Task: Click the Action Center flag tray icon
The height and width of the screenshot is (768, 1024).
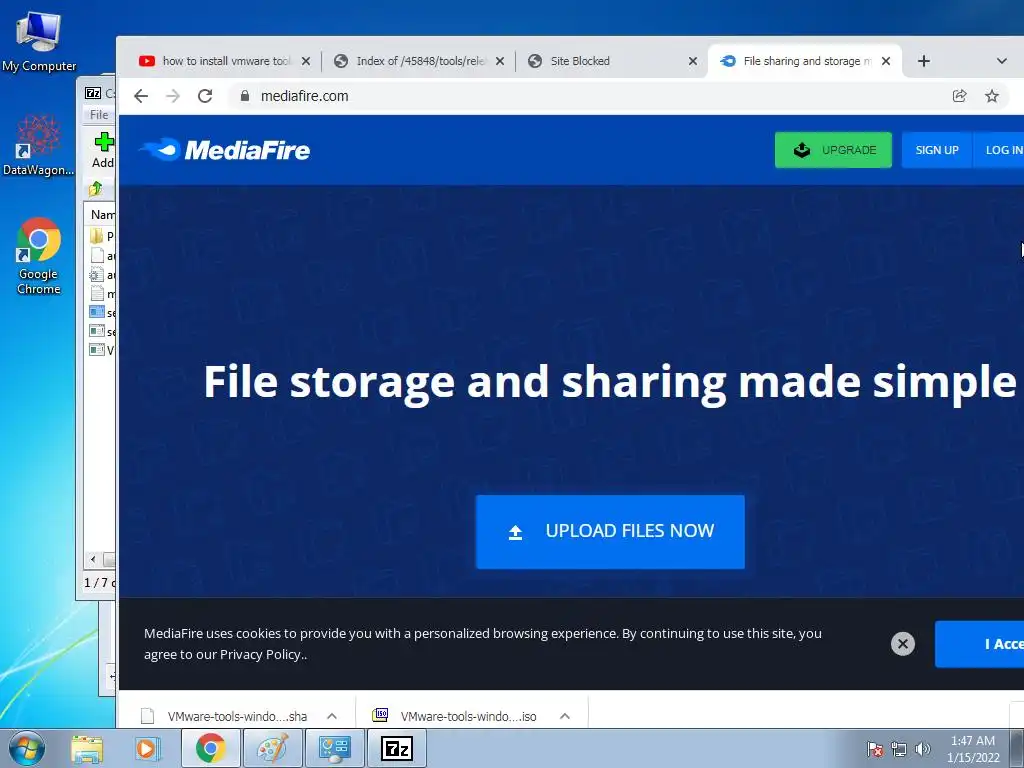Action: coord(875,749)
